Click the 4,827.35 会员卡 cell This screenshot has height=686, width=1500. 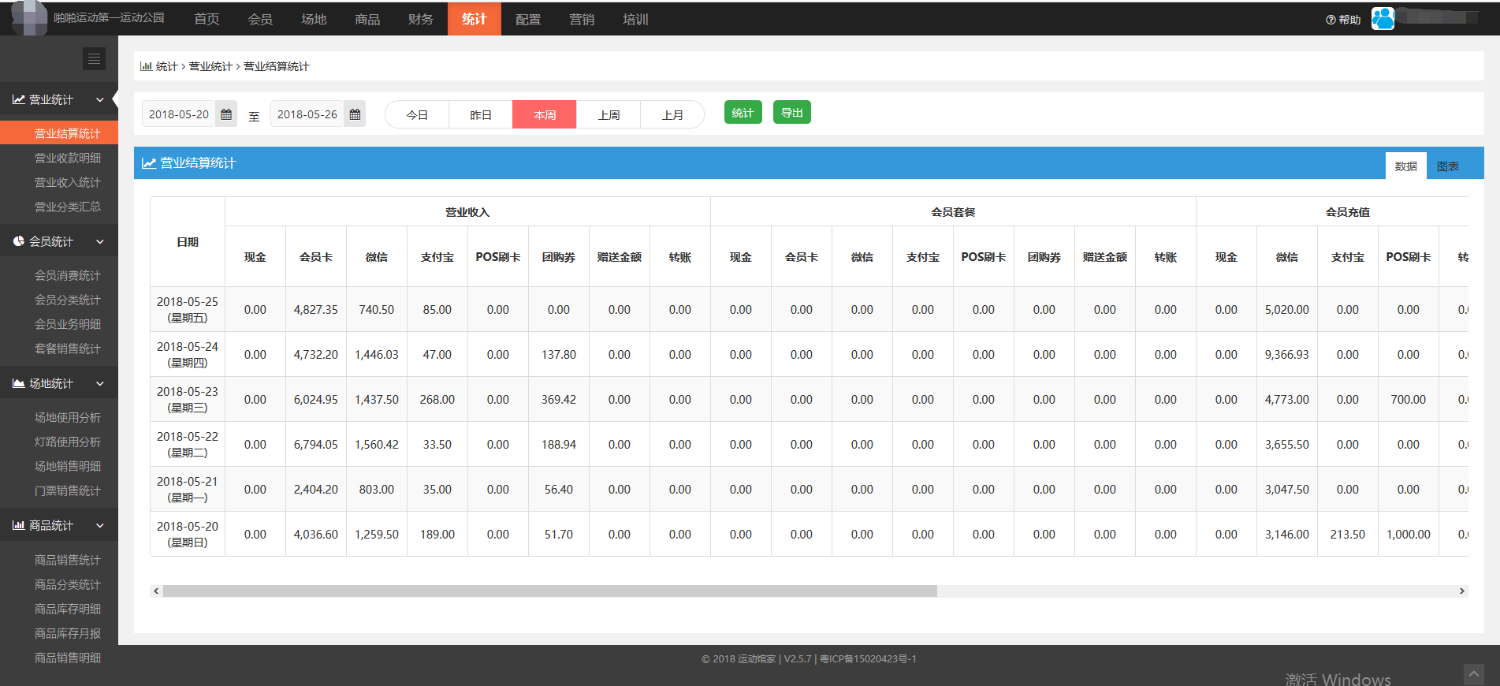[x=316, y=310]
